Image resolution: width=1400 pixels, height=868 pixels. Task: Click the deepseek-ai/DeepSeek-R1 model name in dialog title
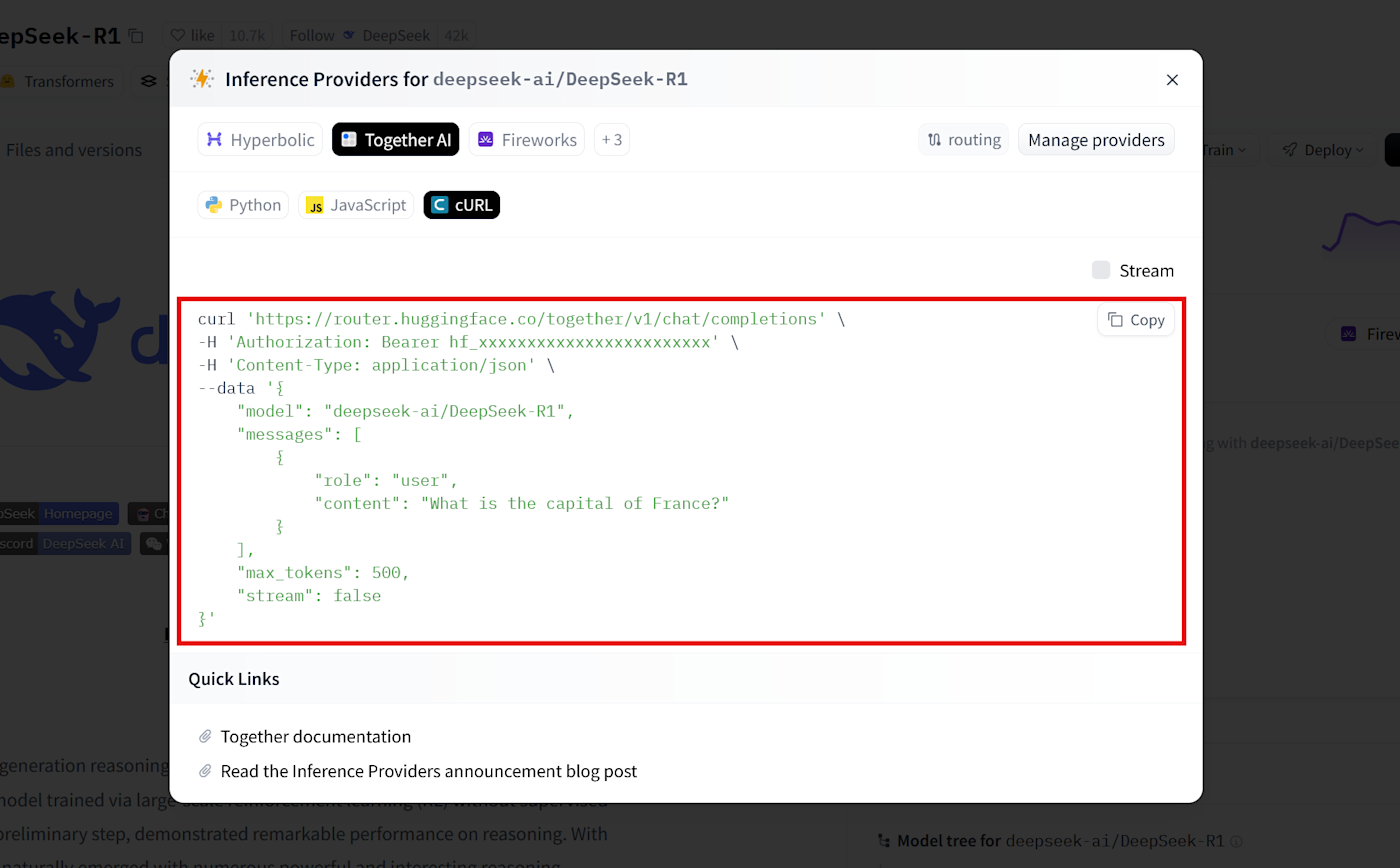tap(560, 80)
